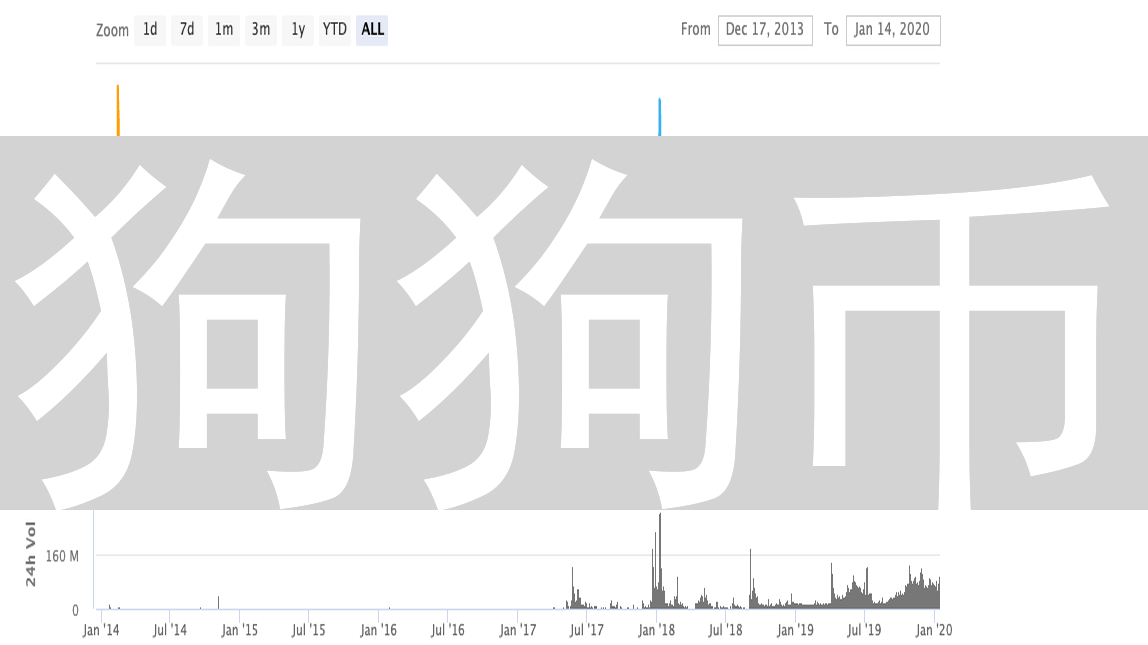Screen dimensions: 1148x645
Task: Select the blue line spike near Jan '18
Action: (660, 117)
